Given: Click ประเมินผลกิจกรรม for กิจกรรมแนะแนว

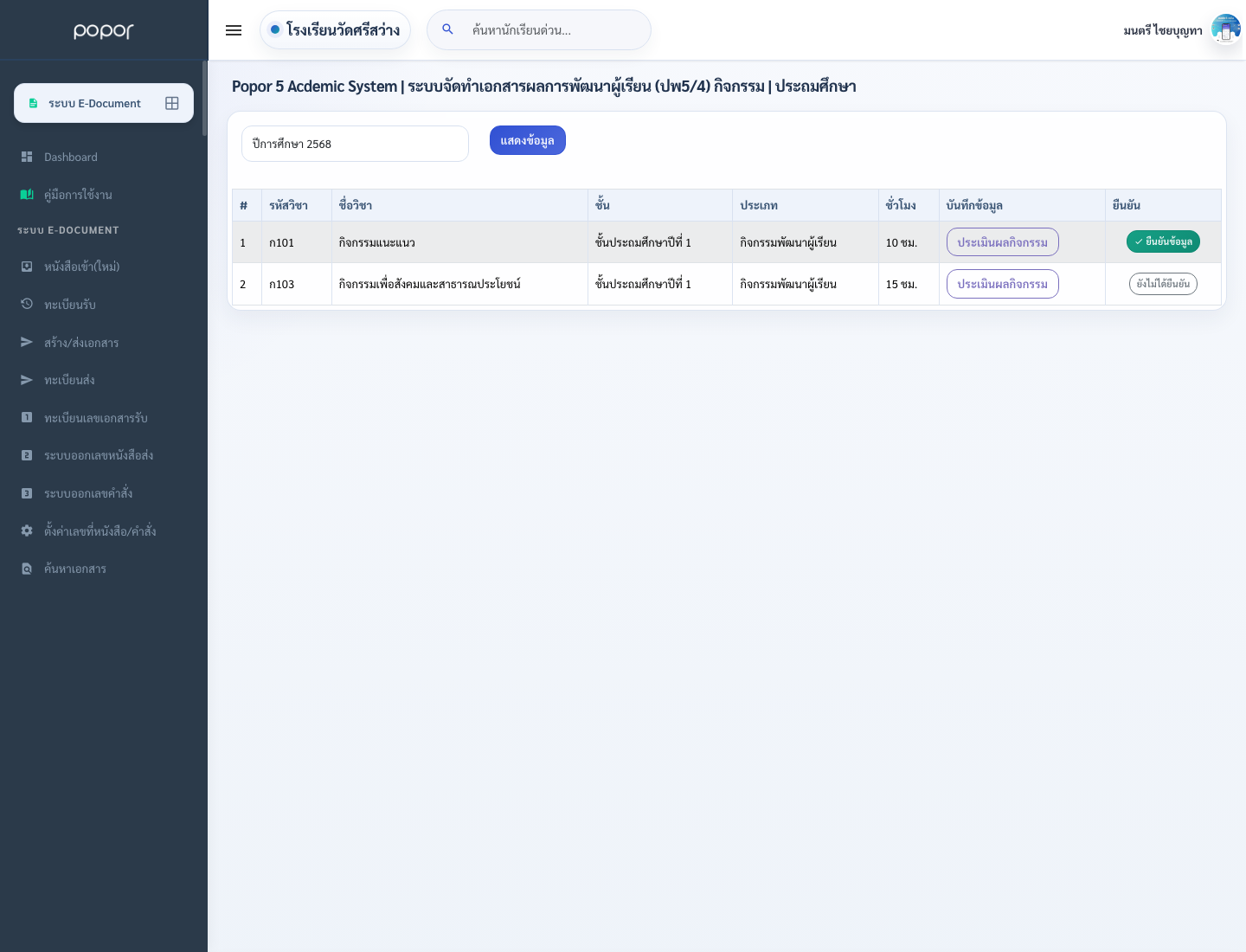Looking at the screenshot, I should coord(1002,242).
